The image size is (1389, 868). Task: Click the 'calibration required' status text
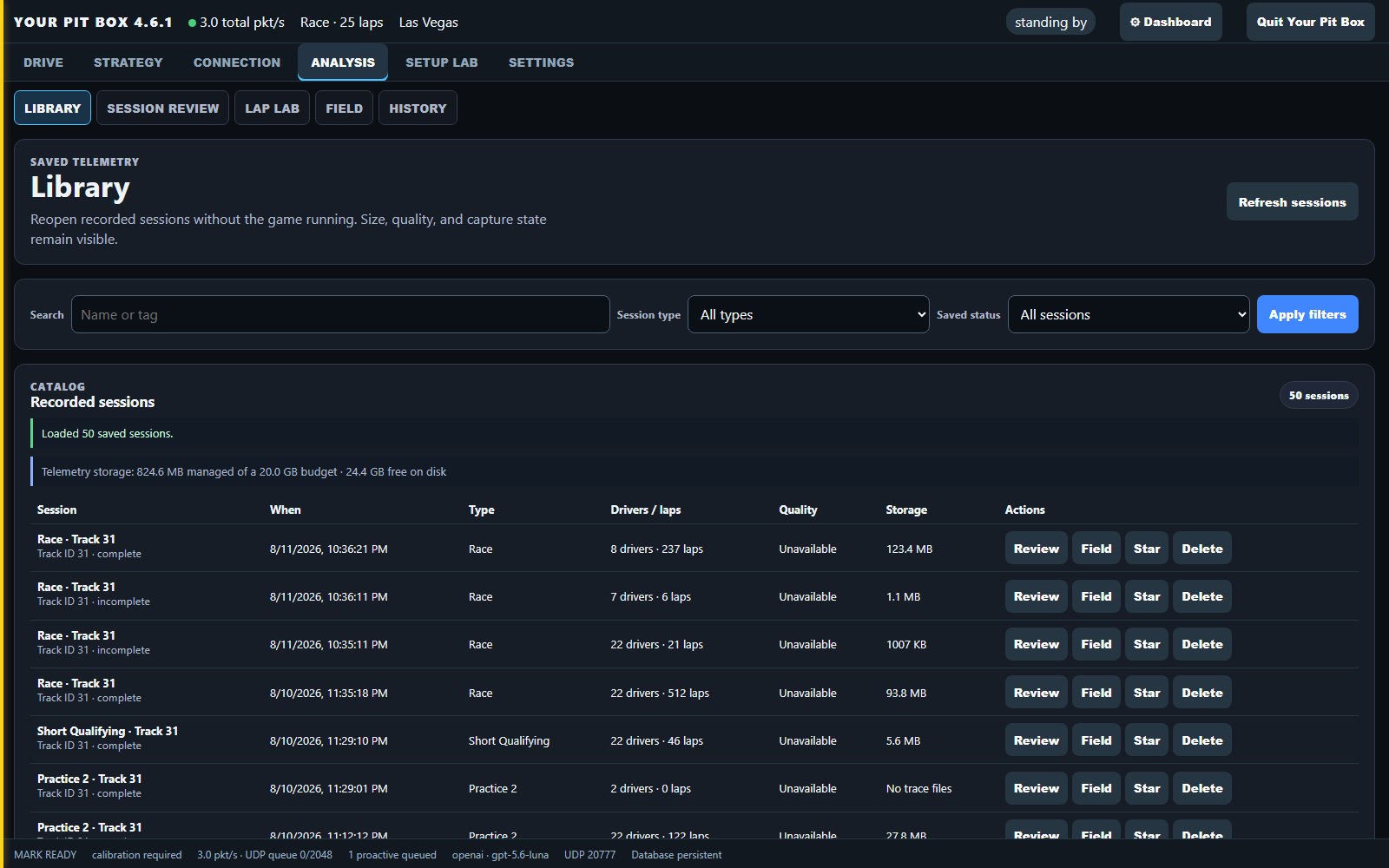(x=137, y=855)
